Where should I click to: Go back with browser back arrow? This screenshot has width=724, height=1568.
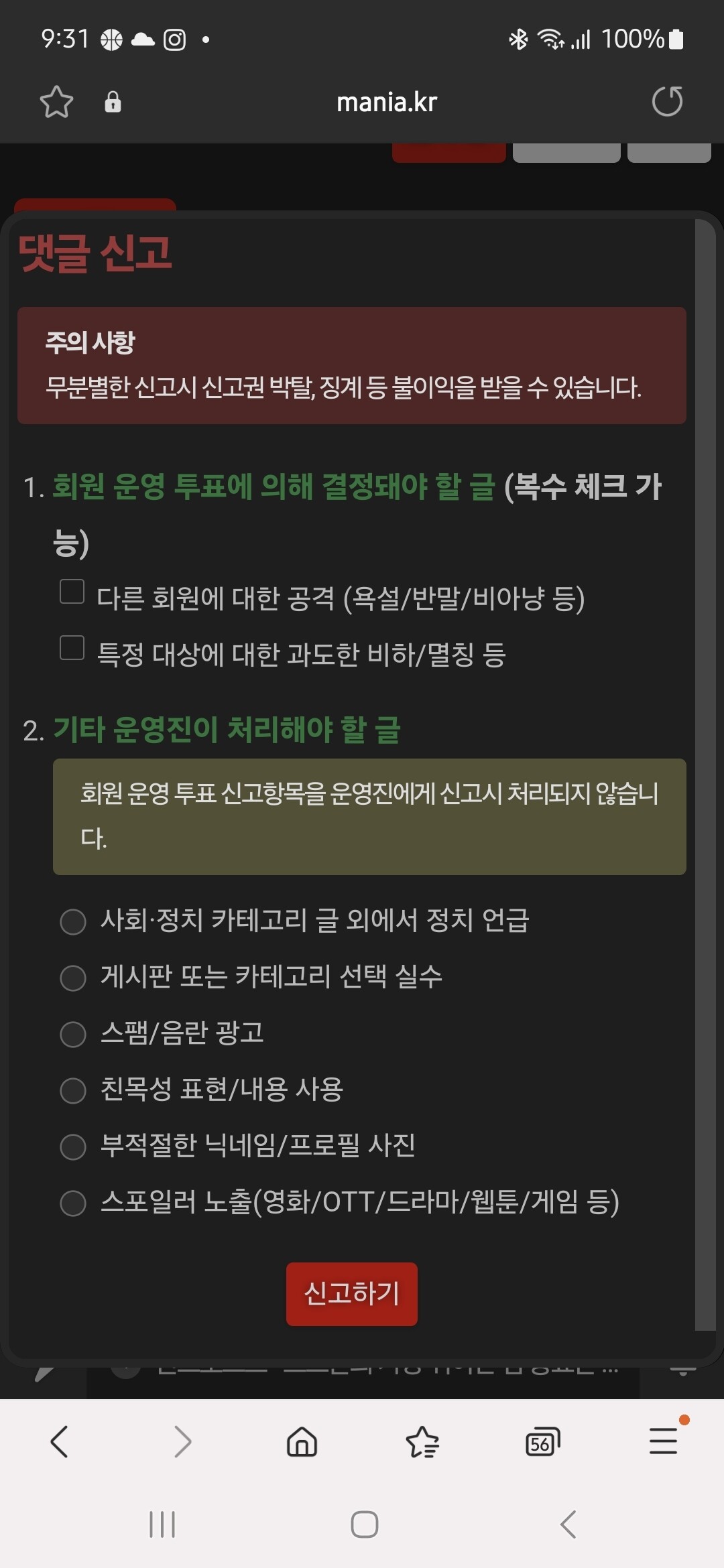(60, 1441)
